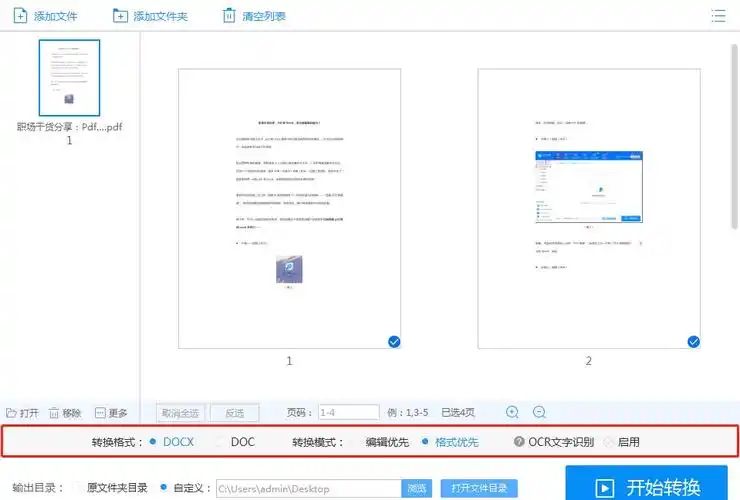This screenshot has height=500, width=740.
Task: Zoom in with the magnifier plus icon
Action: pos(513,412)
